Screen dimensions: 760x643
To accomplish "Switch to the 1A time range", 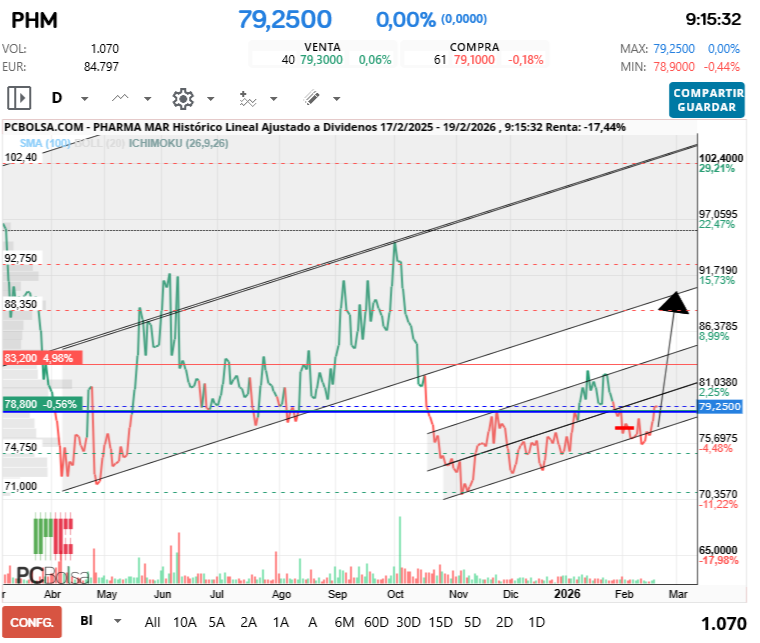I will 281,621.
